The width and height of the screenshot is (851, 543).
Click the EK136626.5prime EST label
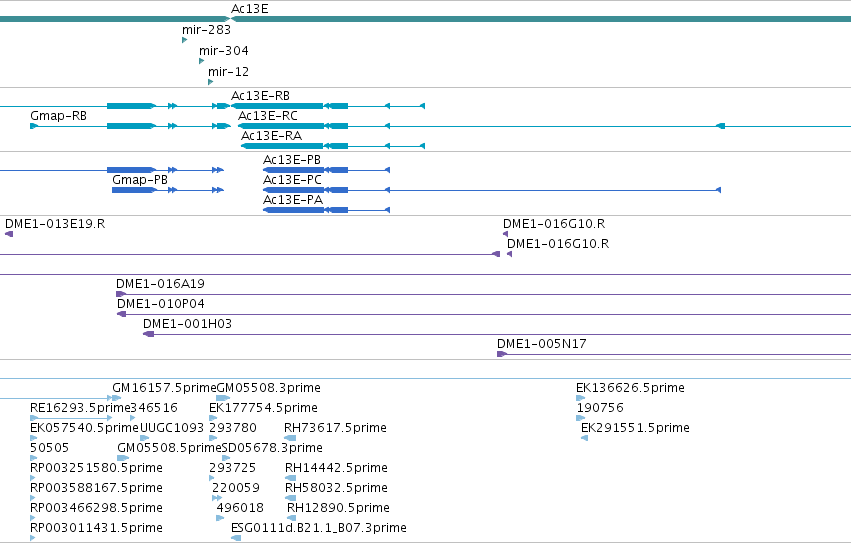[x=630, y=388]
